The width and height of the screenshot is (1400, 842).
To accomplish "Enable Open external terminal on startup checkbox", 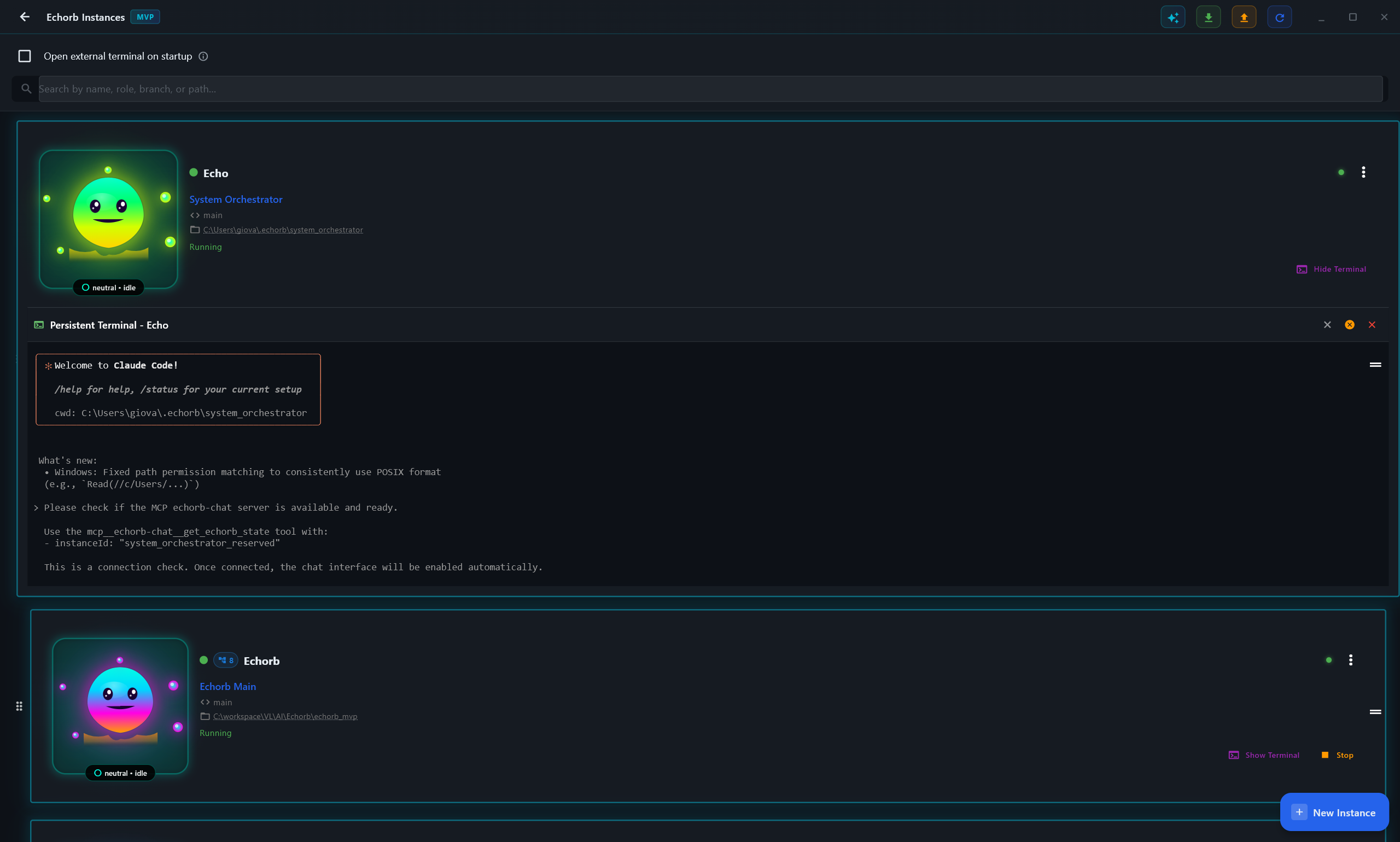I will pyautogui.click(x=25, y=56).
